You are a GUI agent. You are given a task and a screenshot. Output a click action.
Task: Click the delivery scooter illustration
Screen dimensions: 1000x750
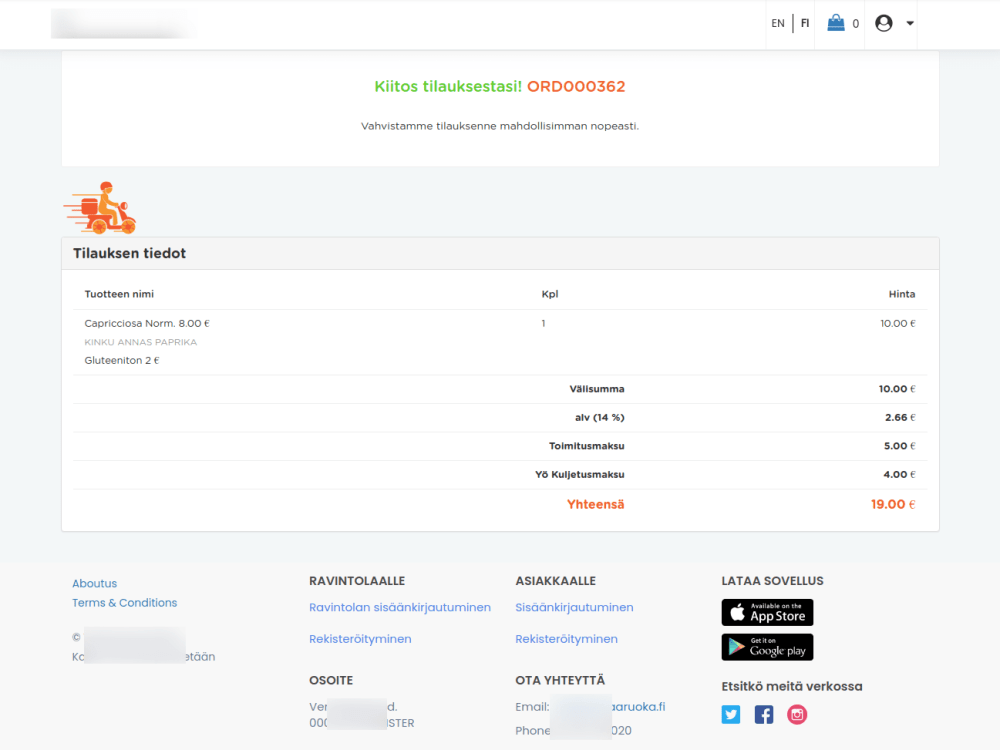(100, 208)
